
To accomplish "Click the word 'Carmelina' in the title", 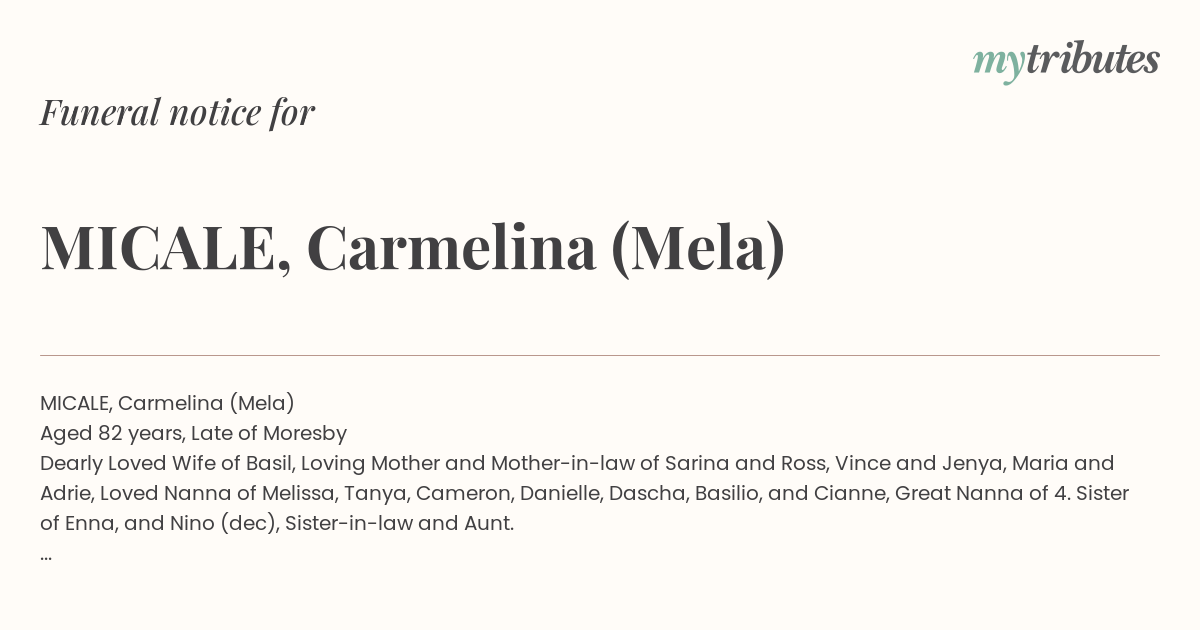I will pyautogui.click(x=452, y=248).
